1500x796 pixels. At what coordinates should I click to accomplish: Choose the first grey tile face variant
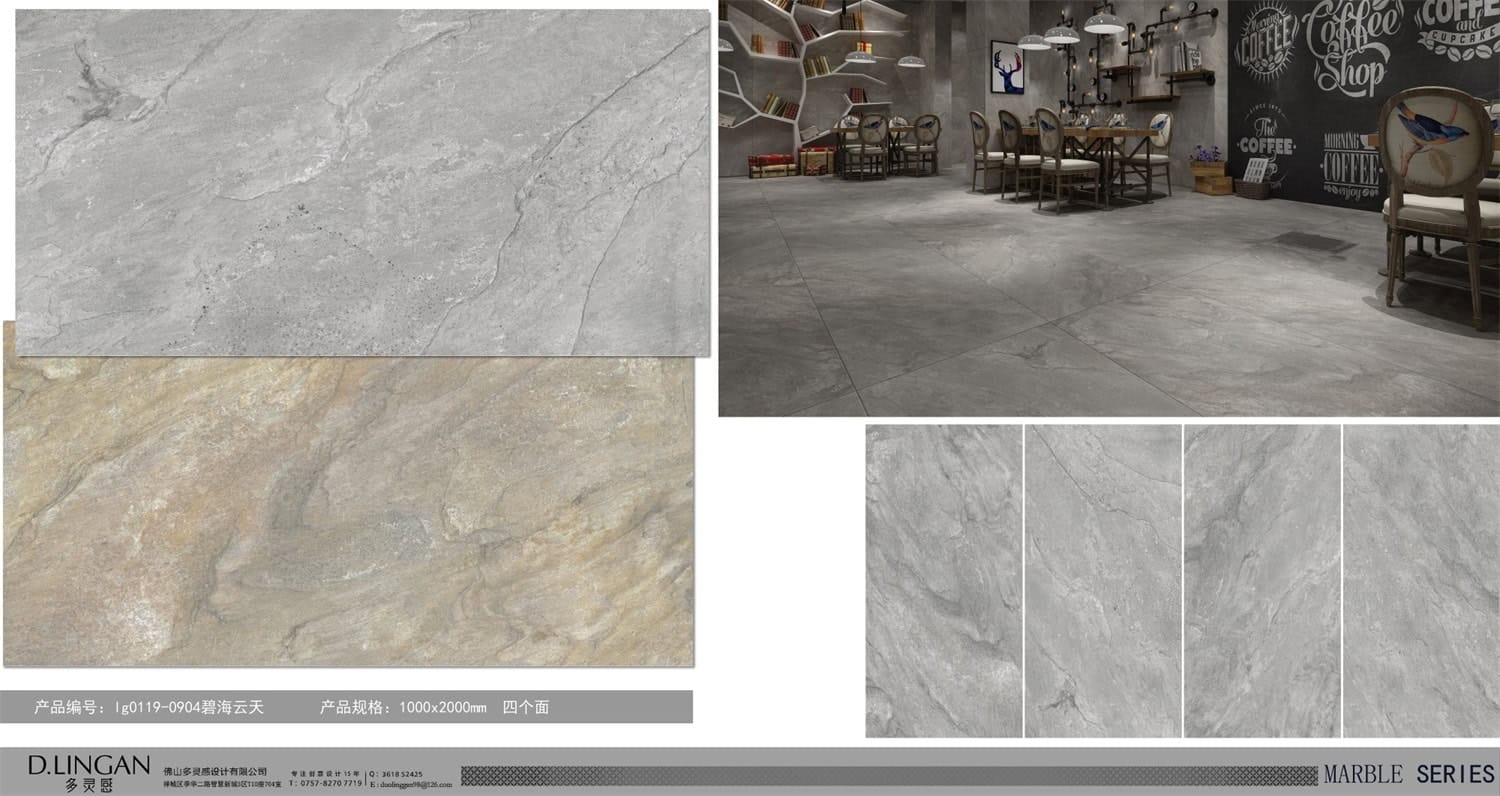coord(943,581)
